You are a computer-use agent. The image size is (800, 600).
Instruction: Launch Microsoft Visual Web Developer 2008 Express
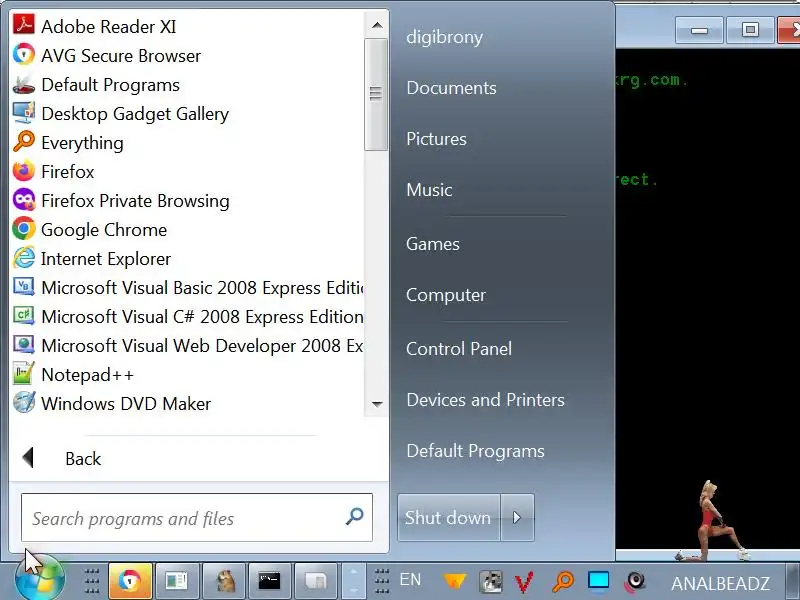coord(187,346)
